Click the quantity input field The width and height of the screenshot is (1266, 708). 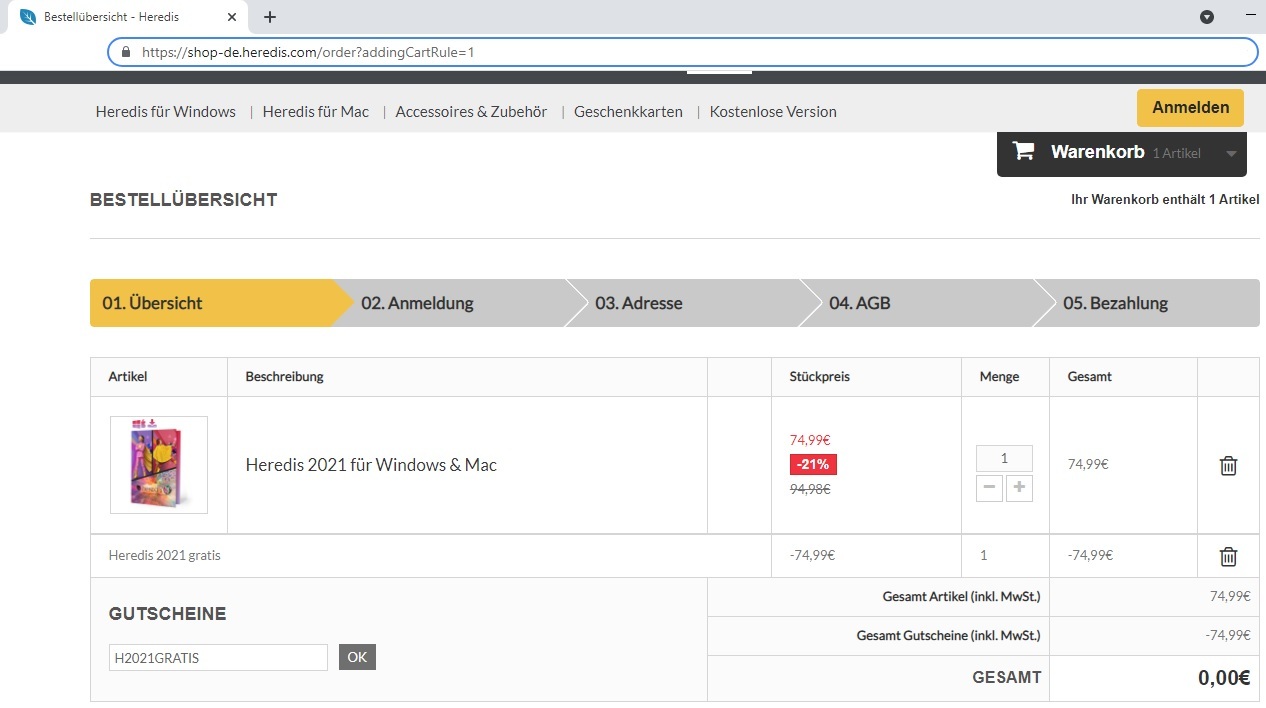click(1004, 458)
